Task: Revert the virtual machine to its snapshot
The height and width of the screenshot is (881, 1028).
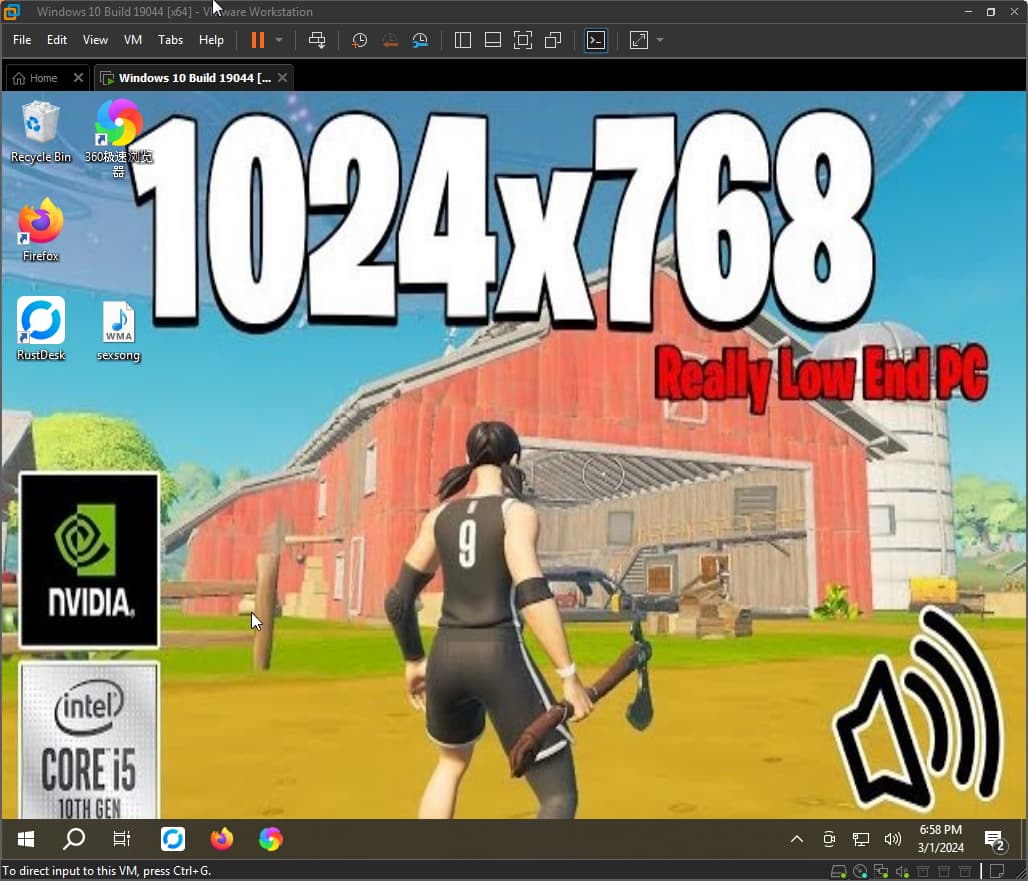Action: [390, 40]
